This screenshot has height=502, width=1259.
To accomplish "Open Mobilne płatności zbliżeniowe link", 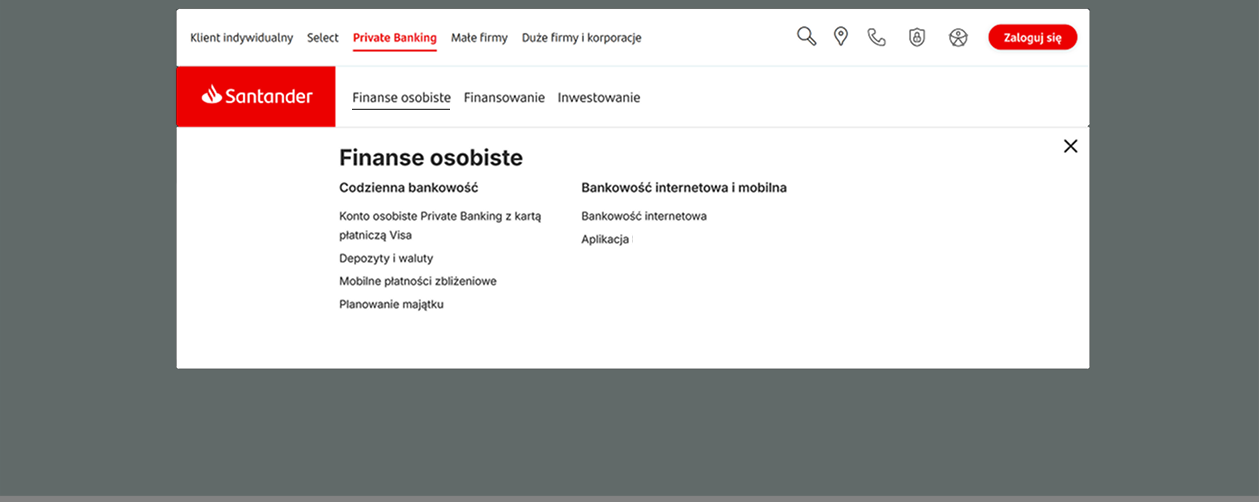I will pos(418,281).
